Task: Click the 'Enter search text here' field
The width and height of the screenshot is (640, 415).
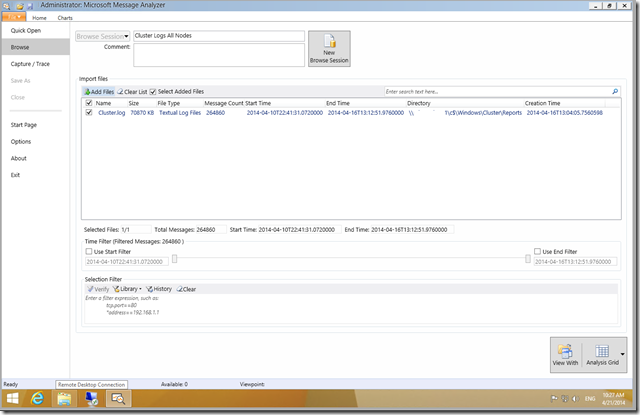Action: tap(498, 92)
